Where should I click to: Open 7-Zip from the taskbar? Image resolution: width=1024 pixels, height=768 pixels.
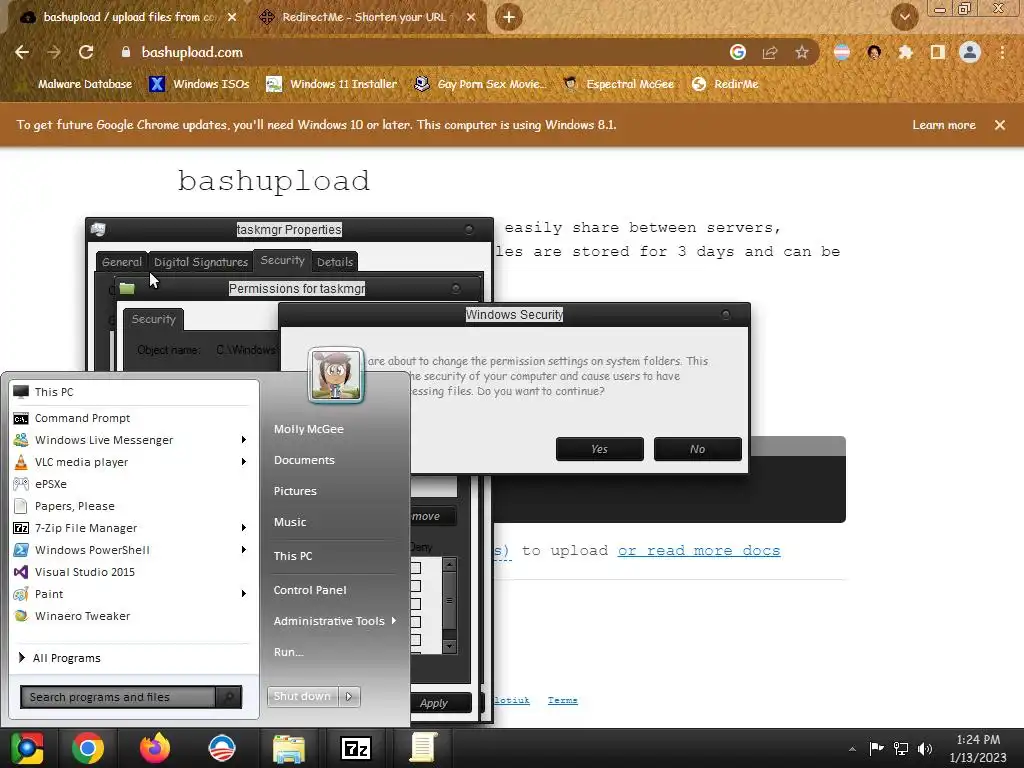pos(356,748)
